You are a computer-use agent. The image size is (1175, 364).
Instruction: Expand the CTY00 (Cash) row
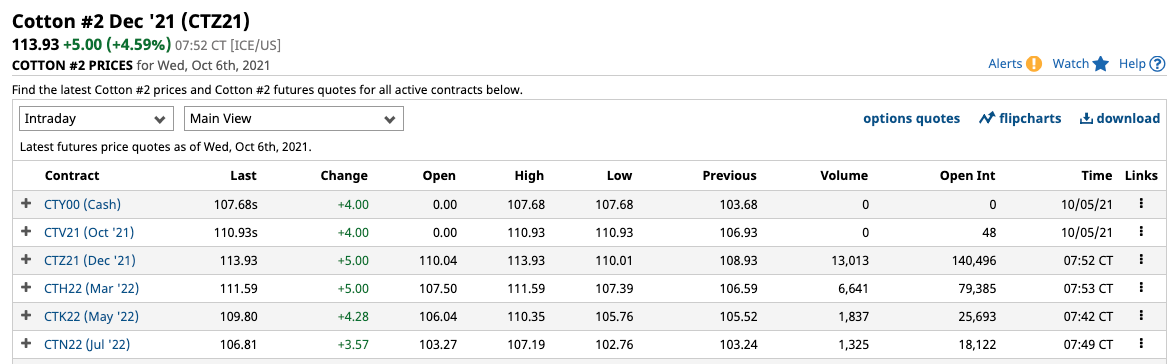pyautogui.click(x=26, y=204)
